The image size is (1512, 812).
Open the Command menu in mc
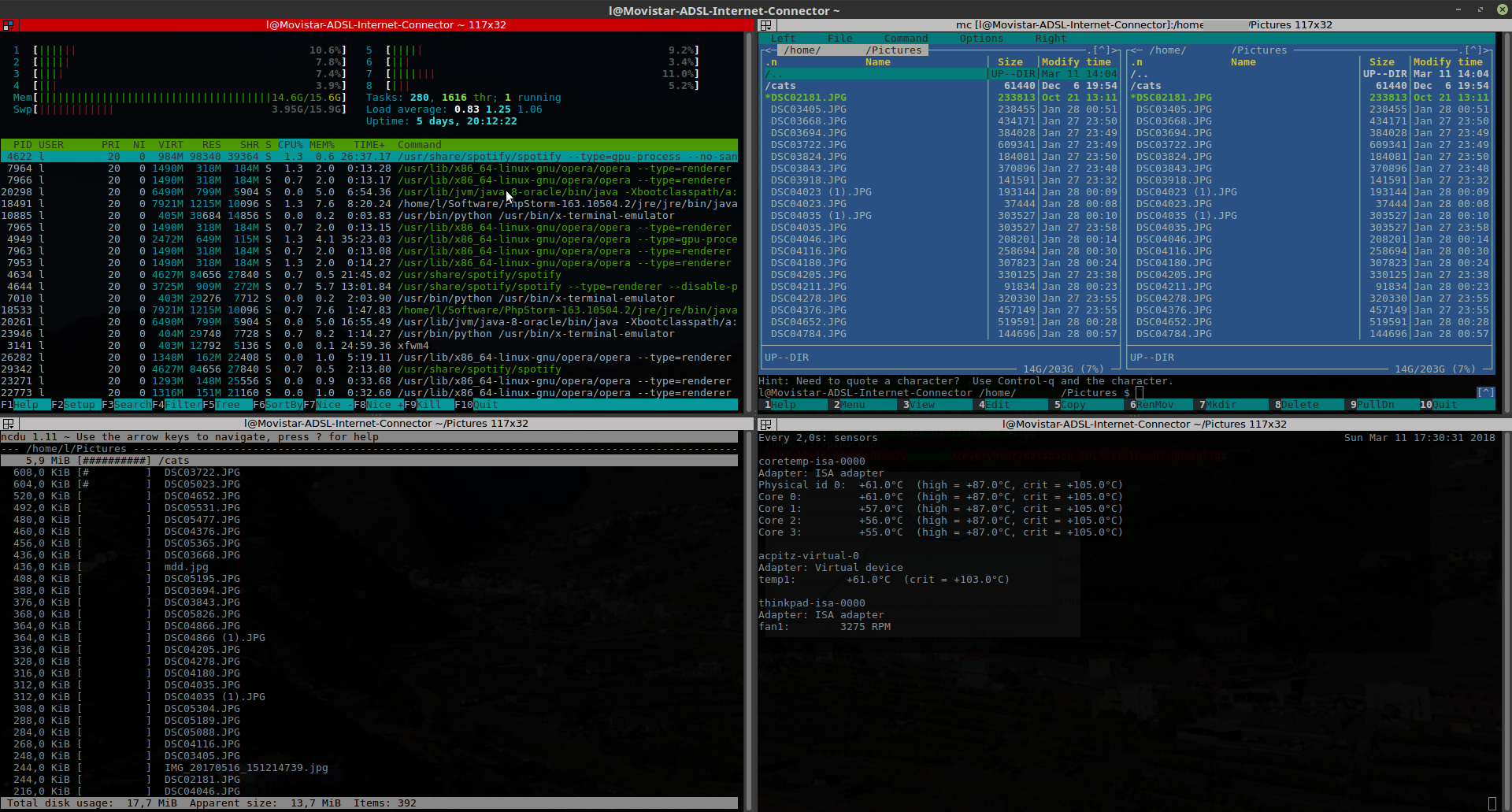pyautogui.click(x=906, y=39)
